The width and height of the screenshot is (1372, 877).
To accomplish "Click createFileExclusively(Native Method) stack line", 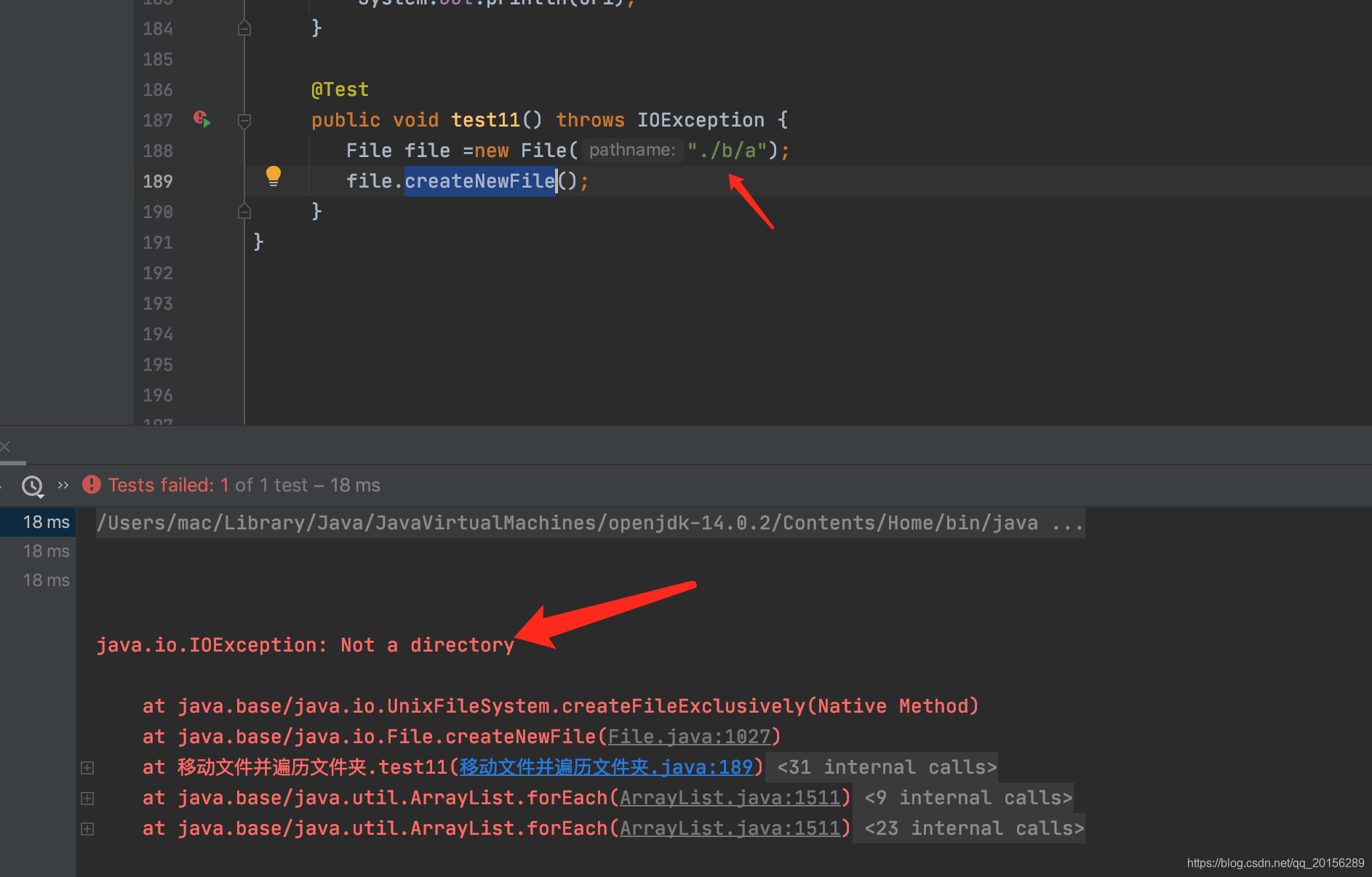I will 561,706.
